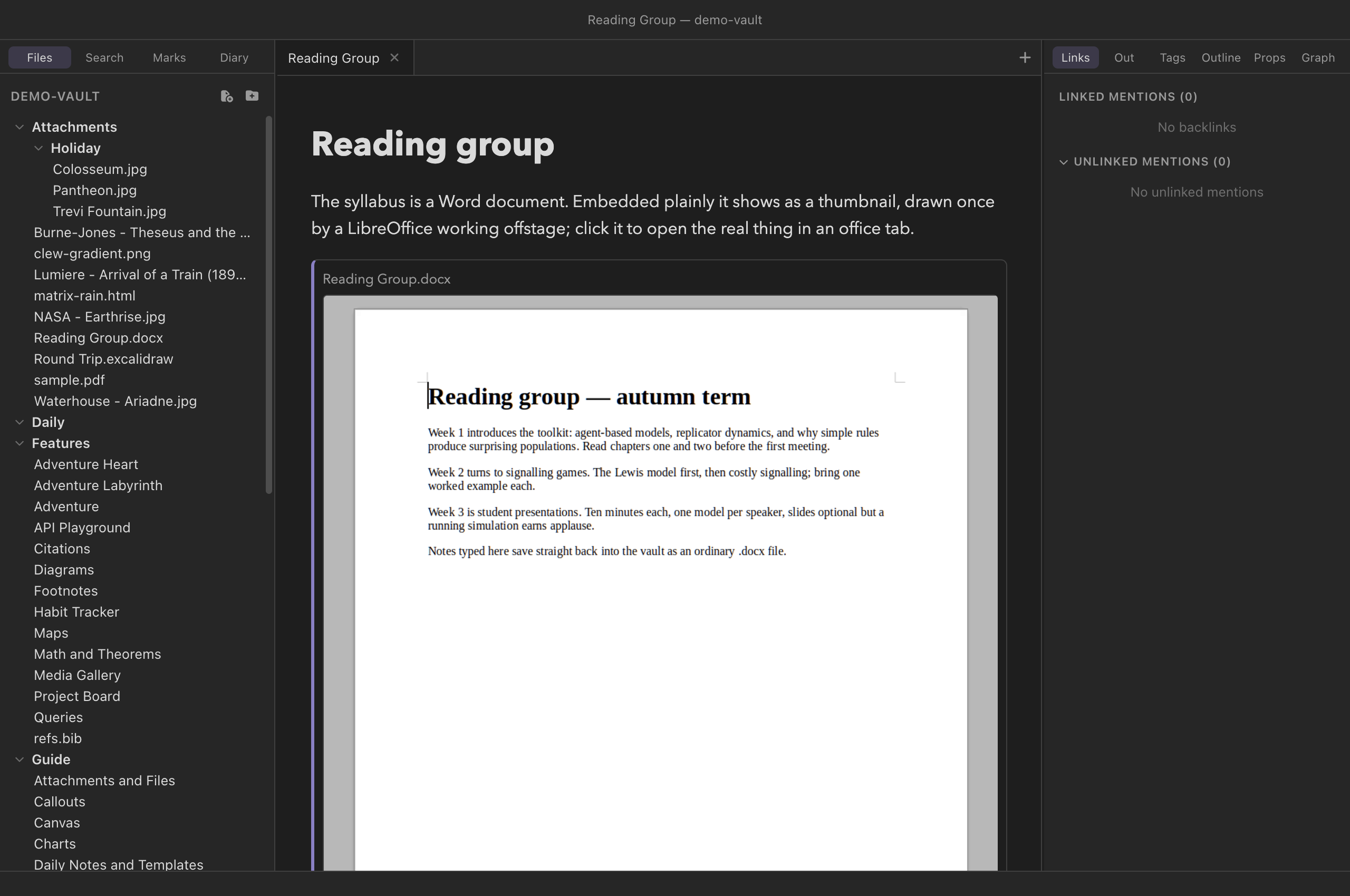This screenshot has height=896, width=1350.
Task: Close the Reading Group tab
Action: (x=394, y=58)
